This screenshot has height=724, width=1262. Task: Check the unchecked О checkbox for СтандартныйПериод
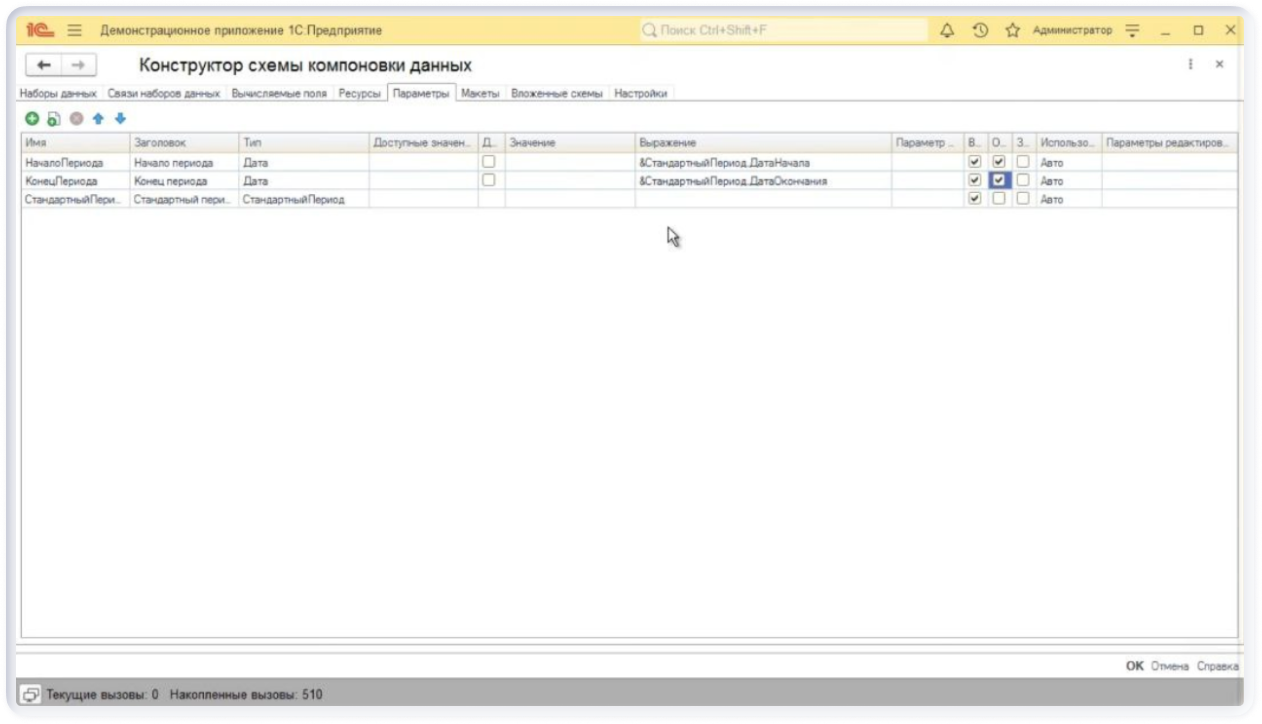[998, 198]
